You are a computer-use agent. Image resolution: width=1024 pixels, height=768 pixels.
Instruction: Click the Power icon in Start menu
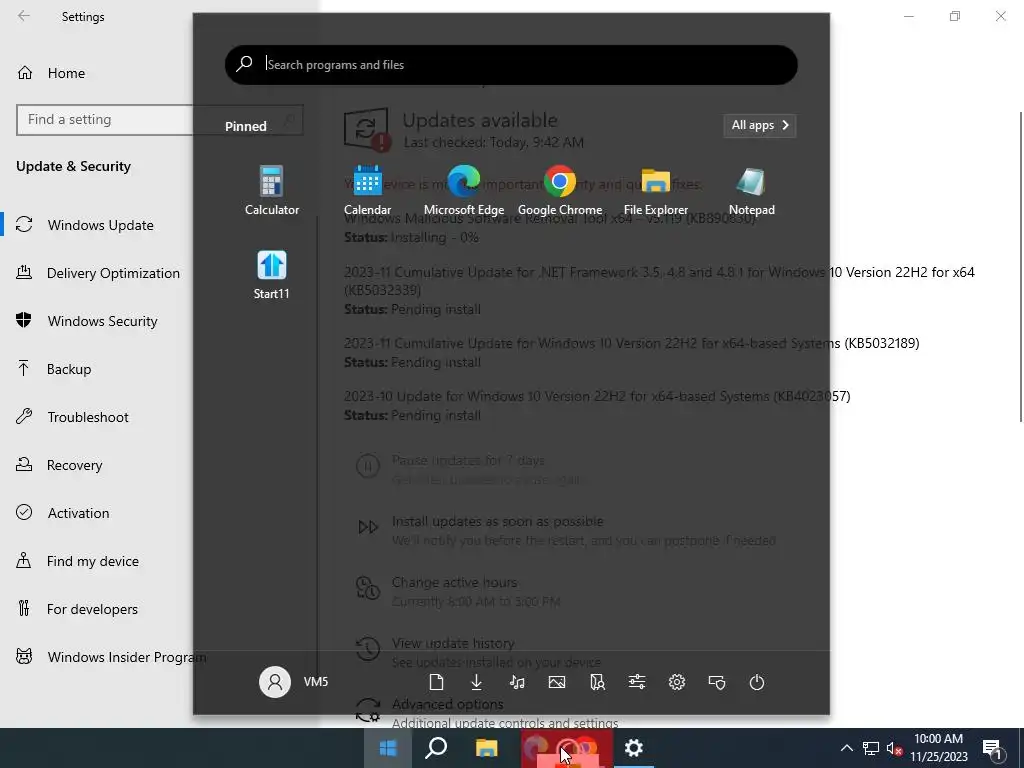click(757, 682)
